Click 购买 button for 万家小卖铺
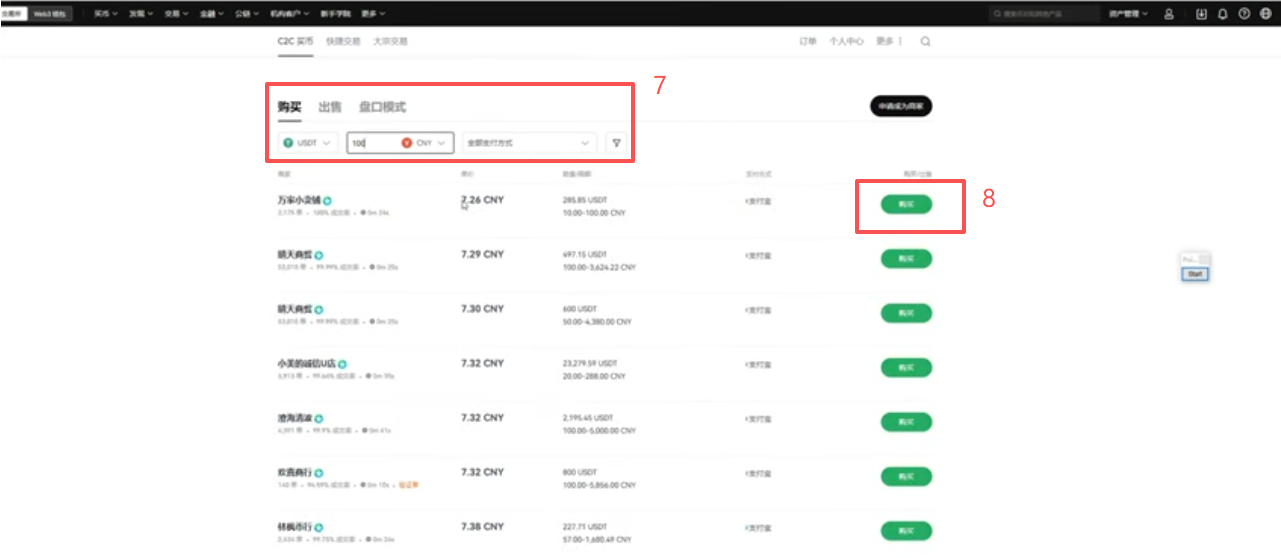1281x558 pixels. click(x=906, y=204)
